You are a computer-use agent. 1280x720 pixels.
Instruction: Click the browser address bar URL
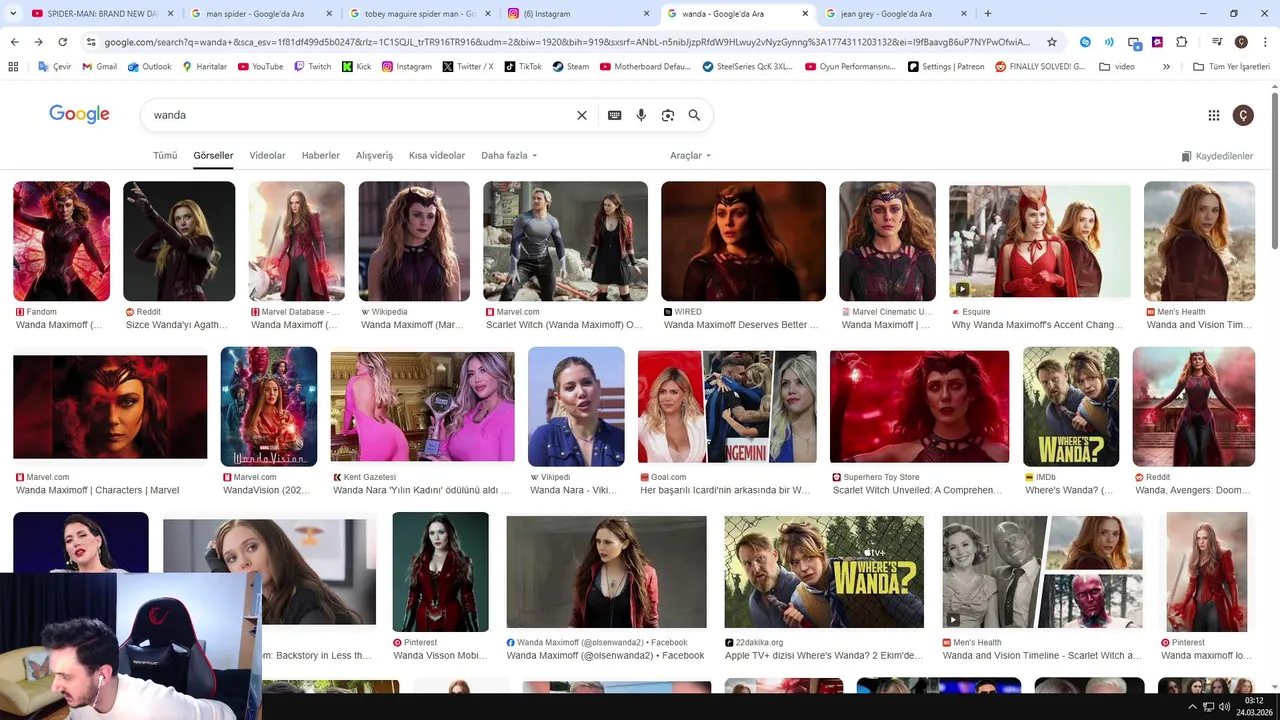coord(567,42)
